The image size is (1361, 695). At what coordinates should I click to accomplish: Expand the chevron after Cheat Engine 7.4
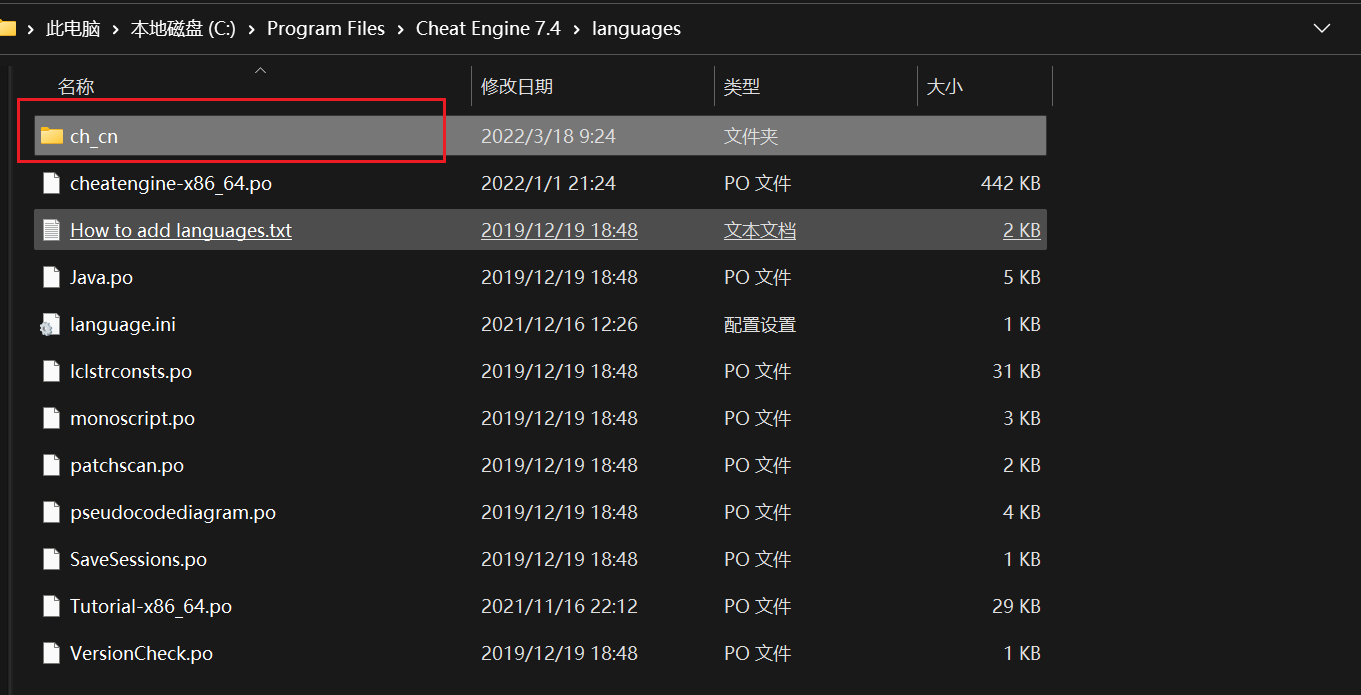click(575, 28)
